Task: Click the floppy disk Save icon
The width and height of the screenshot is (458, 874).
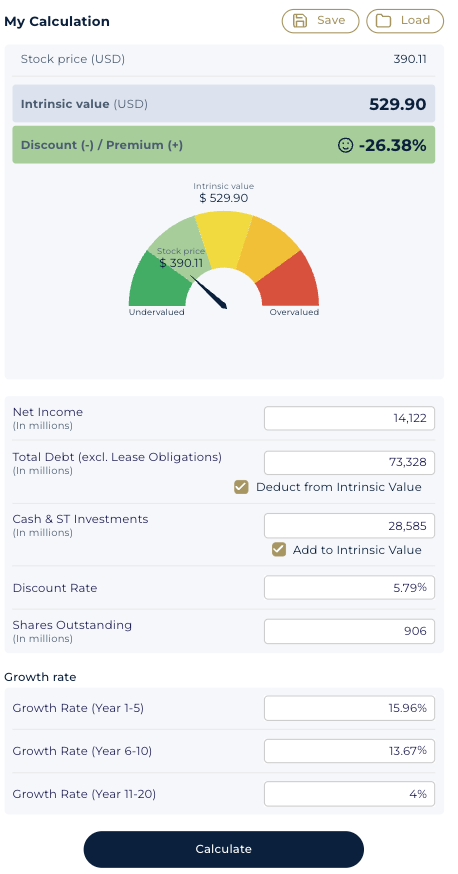Action: (300, 21)
